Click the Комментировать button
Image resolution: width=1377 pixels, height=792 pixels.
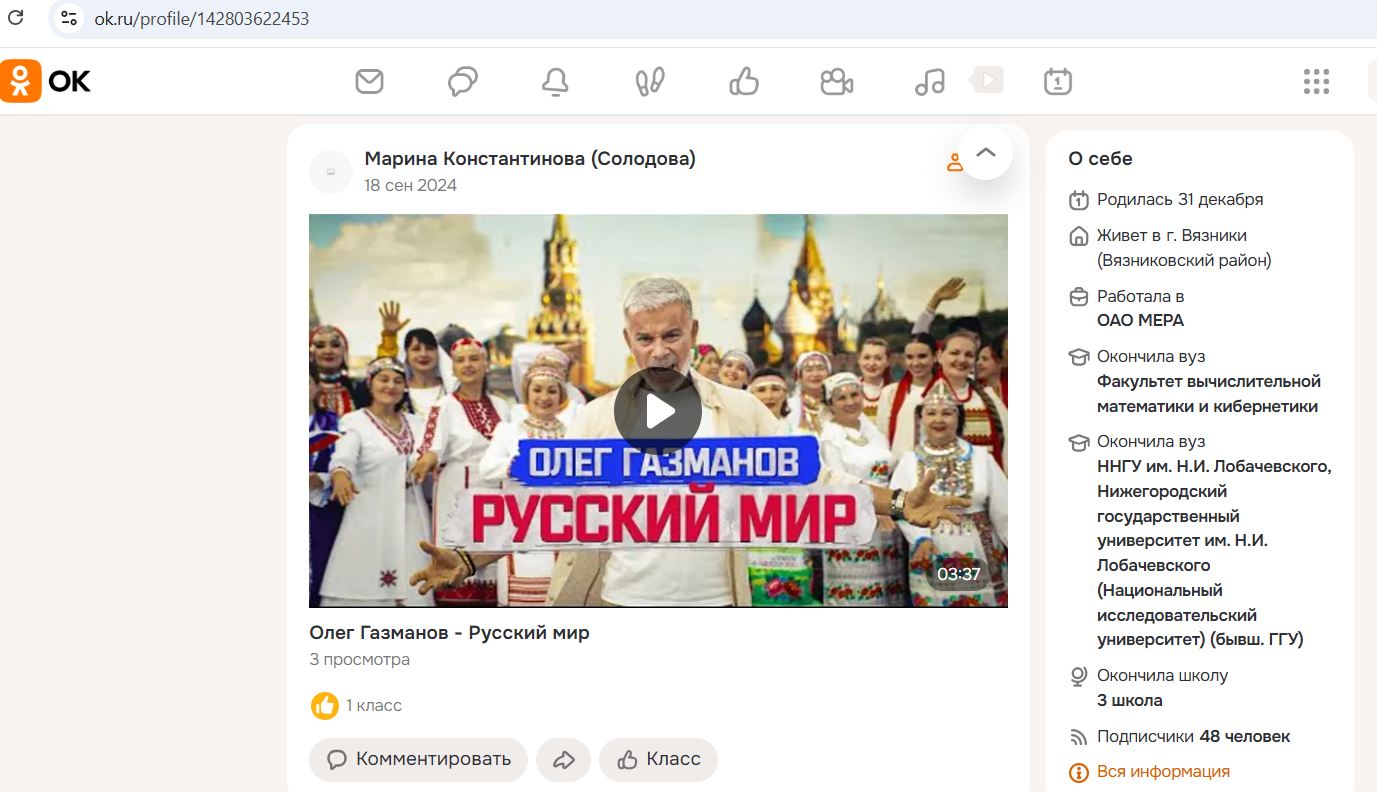[x=418, y=759]
